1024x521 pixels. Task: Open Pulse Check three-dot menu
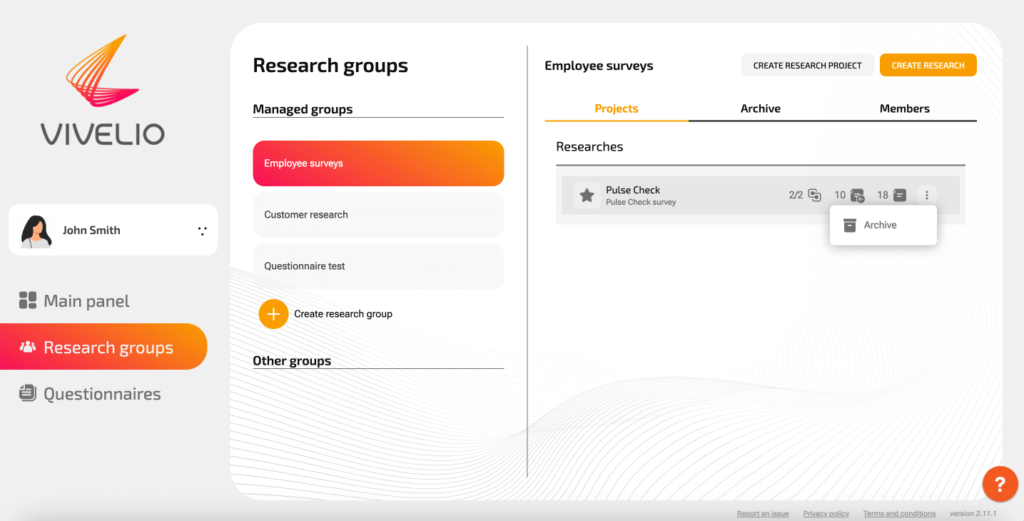pyautogui.click(x=927, y=195)
